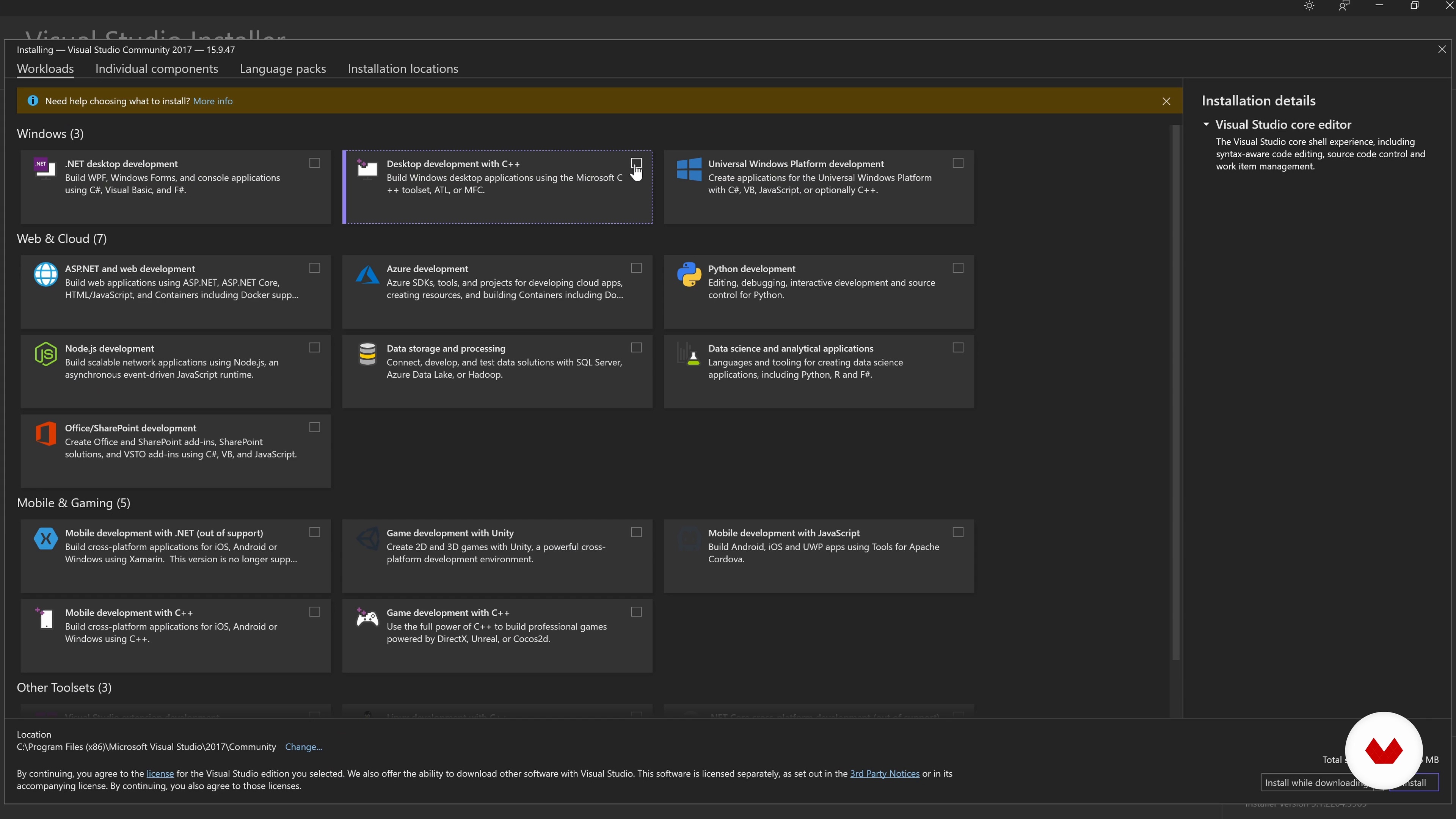Open the Install while downloading dropdown
The image size is (1456, 819).
[x=1323, y=783]
